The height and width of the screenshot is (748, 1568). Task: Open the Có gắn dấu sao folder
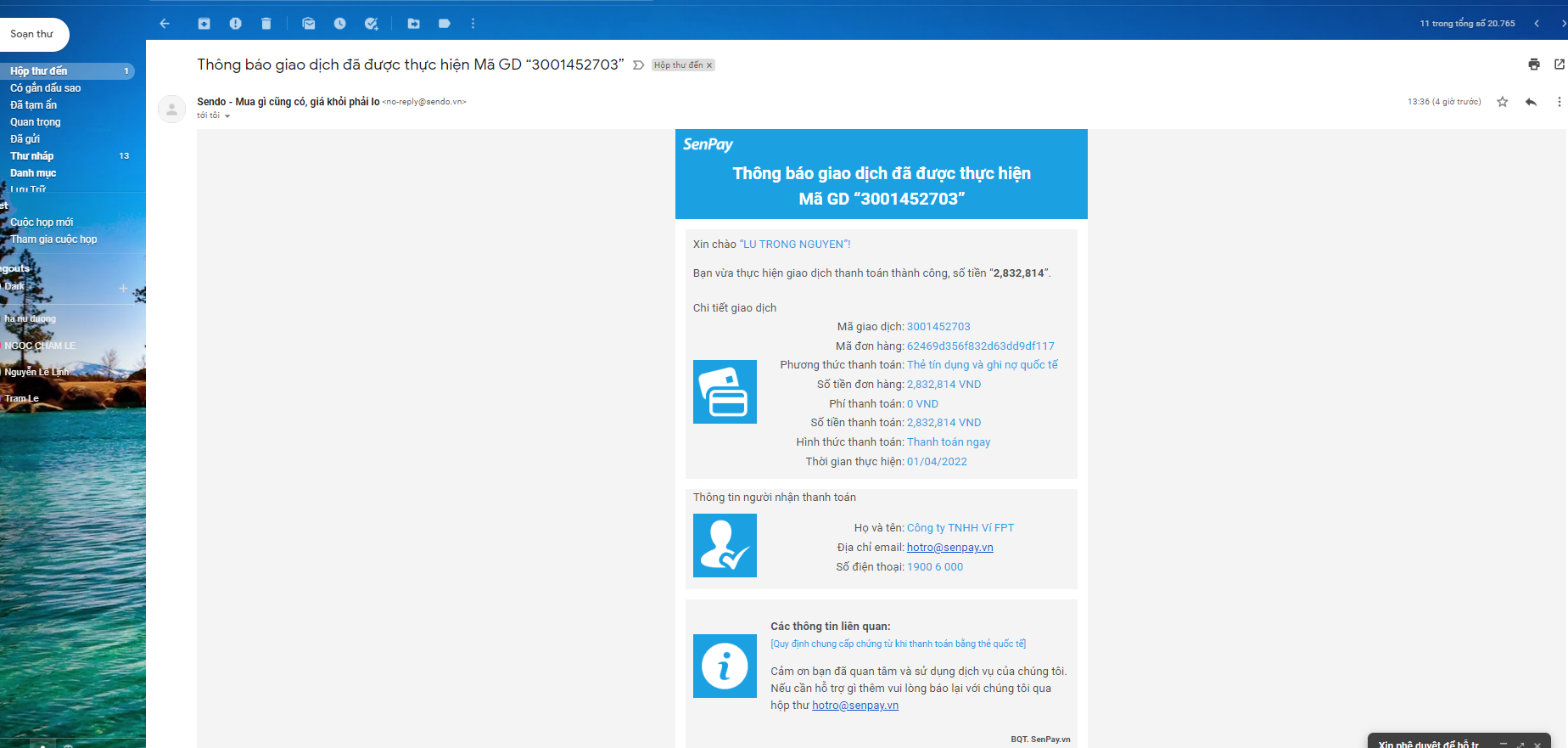pyautogui.click(x=46, y=88)
